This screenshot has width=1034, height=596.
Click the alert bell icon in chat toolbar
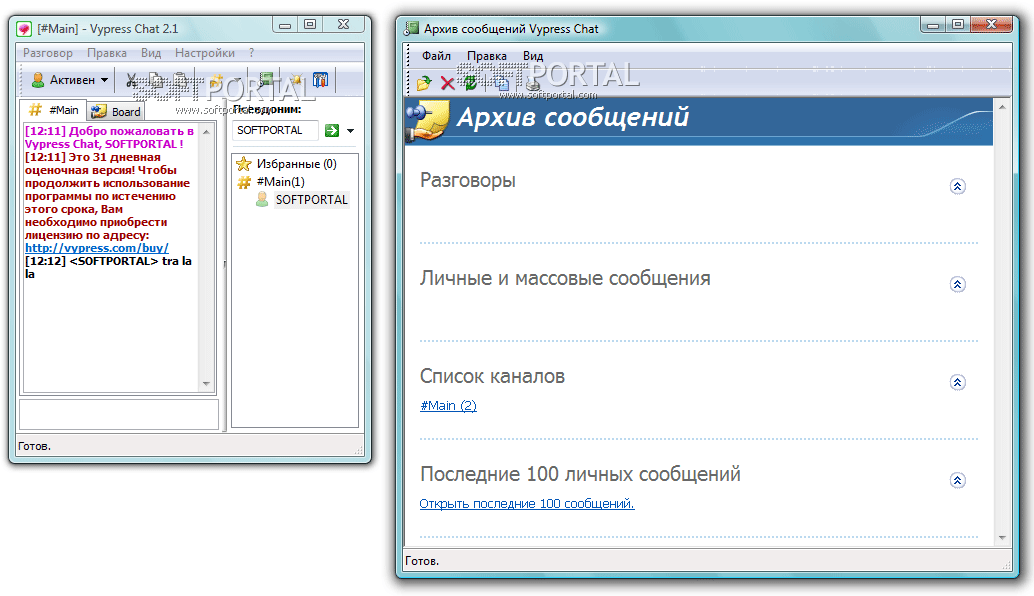(x=296, y=80)
